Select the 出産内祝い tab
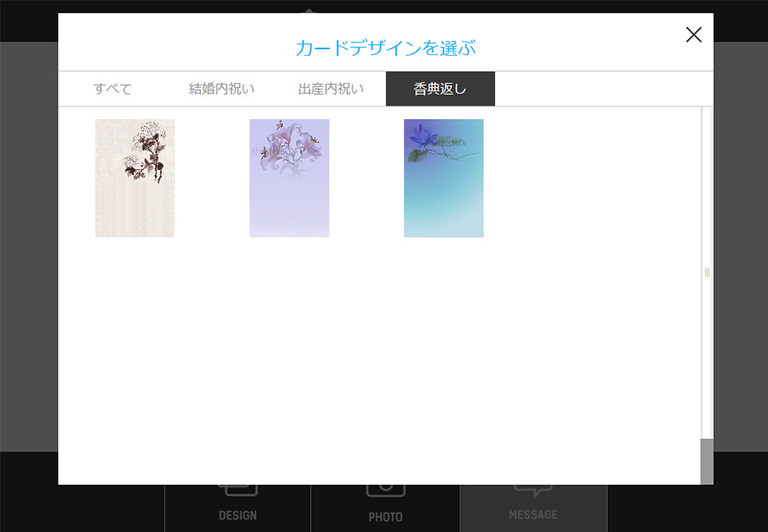768x532 pixels. click(331, 89)
